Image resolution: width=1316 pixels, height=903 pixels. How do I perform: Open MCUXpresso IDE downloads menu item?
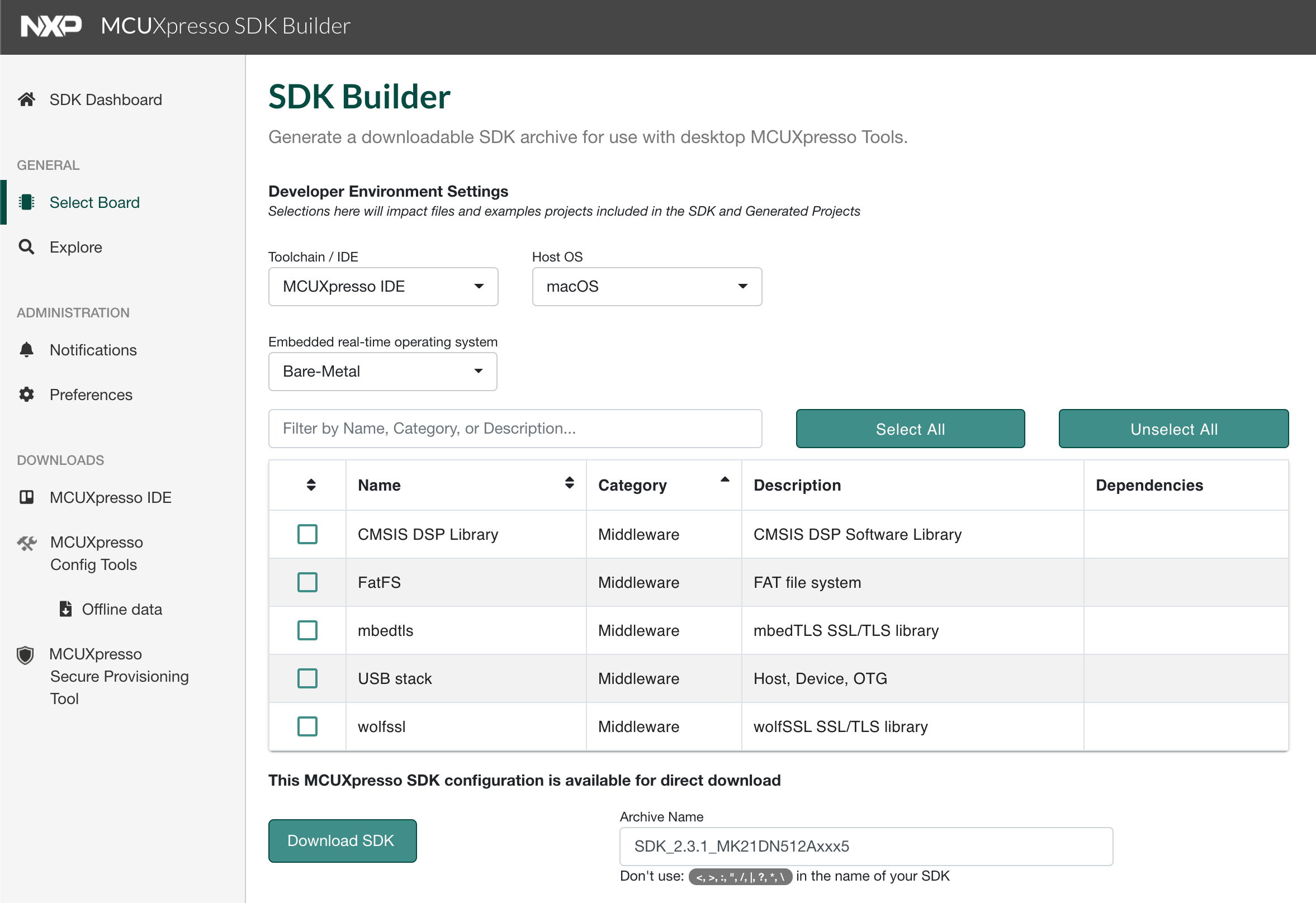click(x=111, y=497)
